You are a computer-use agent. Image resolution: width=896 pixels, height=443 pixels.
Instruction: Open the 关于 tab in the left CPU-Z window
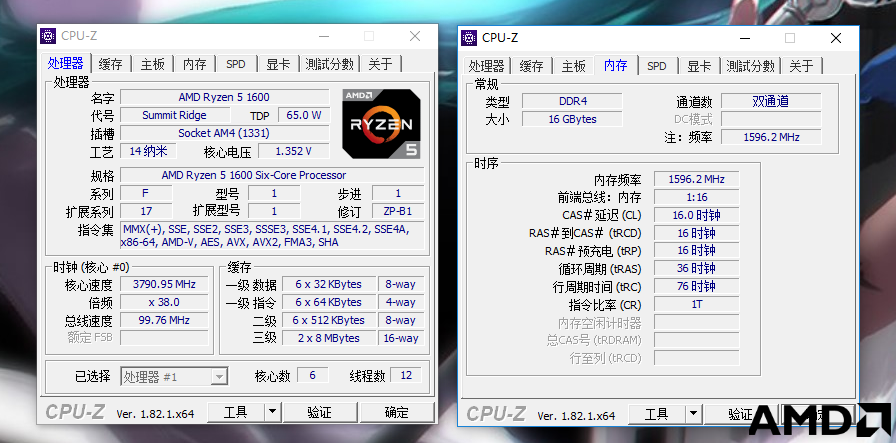[x=381, y=64]
